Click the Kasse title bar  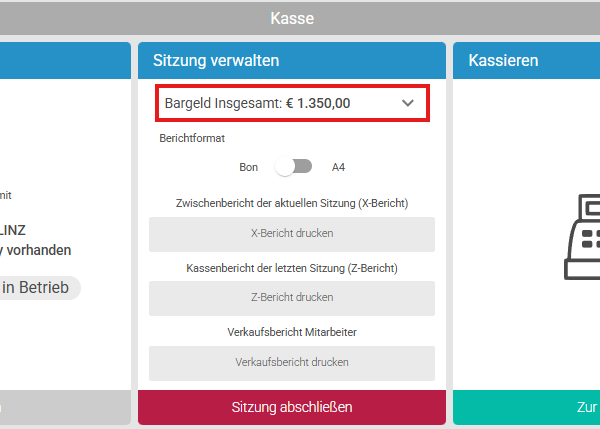292,18
